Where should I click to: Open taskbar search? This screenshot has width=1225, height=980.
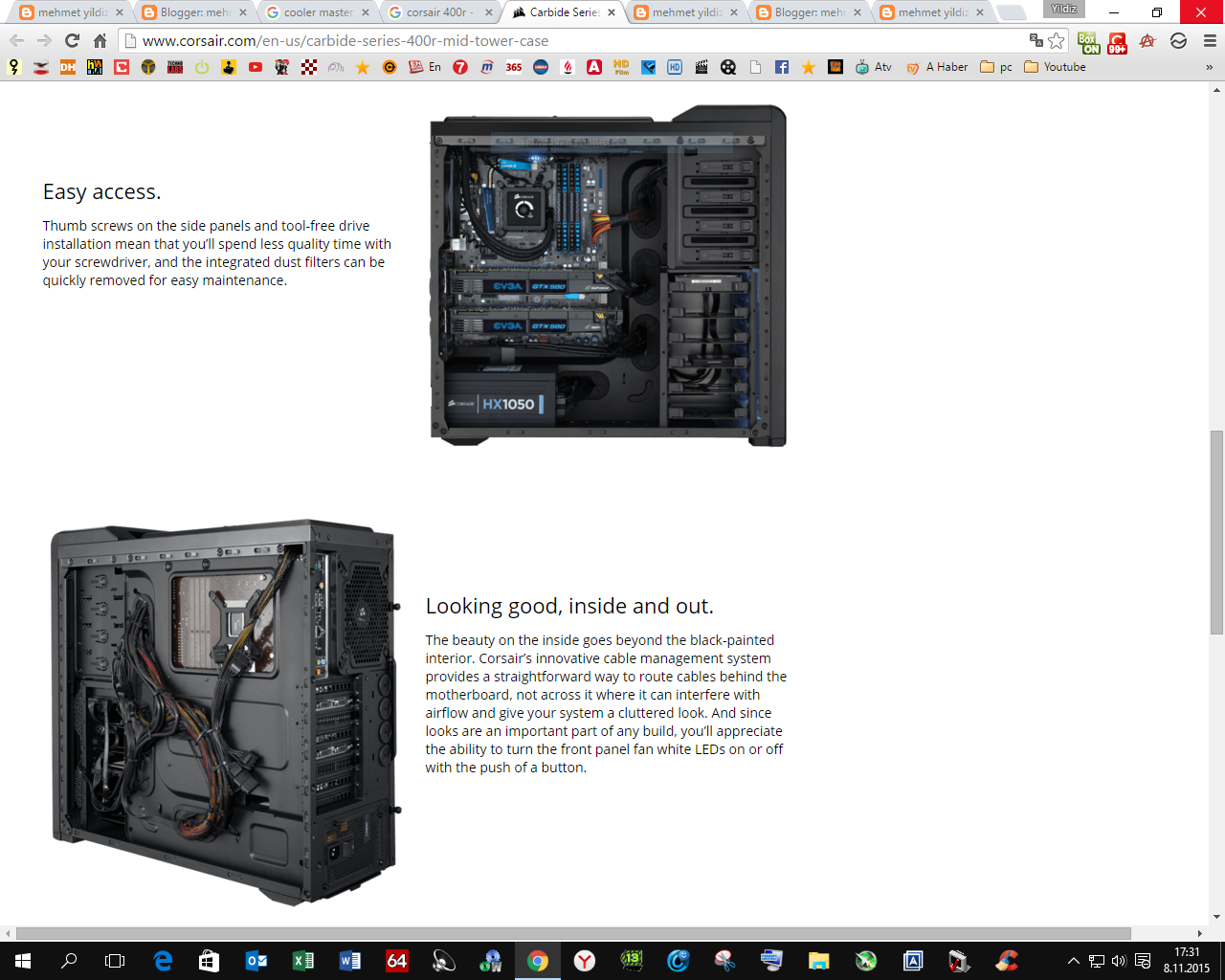click(x=69, y=961)
